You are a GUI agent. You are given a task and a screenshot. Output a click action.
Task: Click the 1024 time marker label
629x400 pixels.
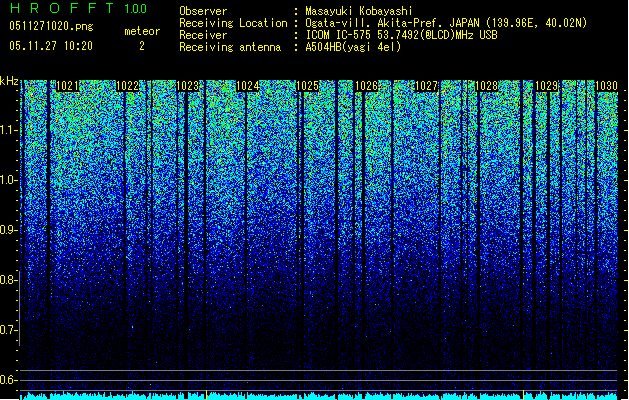(x=248, y=86)
